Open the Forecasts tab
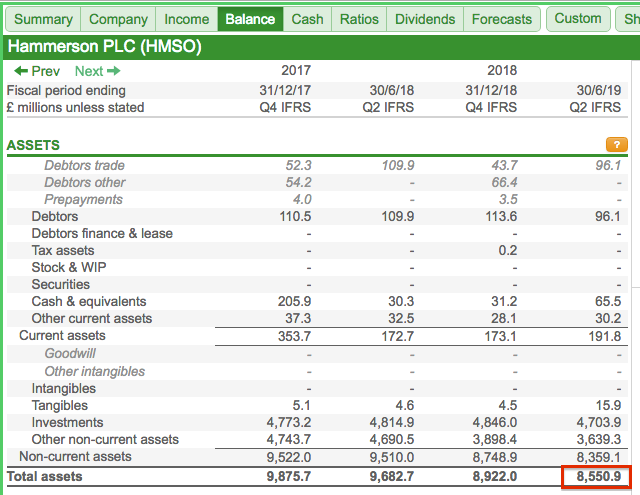The image size is (640, 495). pyautogui.click(x=502, y=19)
